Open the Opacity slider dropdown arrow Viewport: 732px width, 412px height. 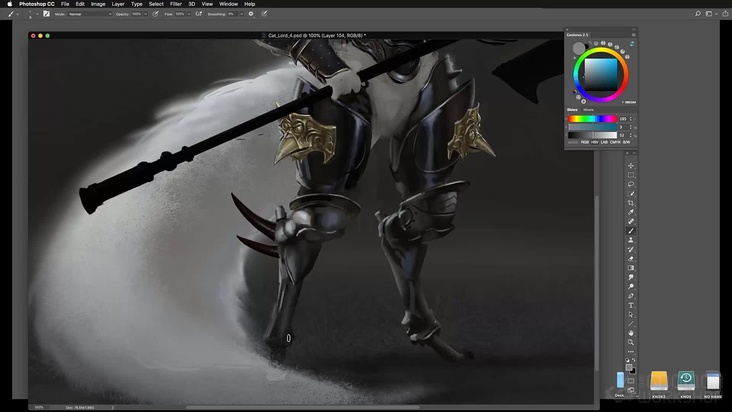(145, 14)
